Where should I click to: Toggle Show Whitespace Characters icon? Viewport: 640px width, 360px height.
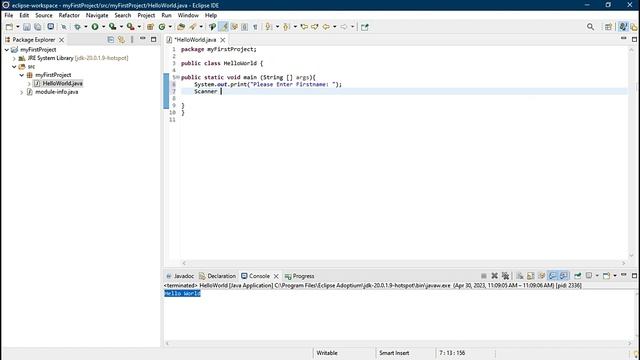coord(255,27)
